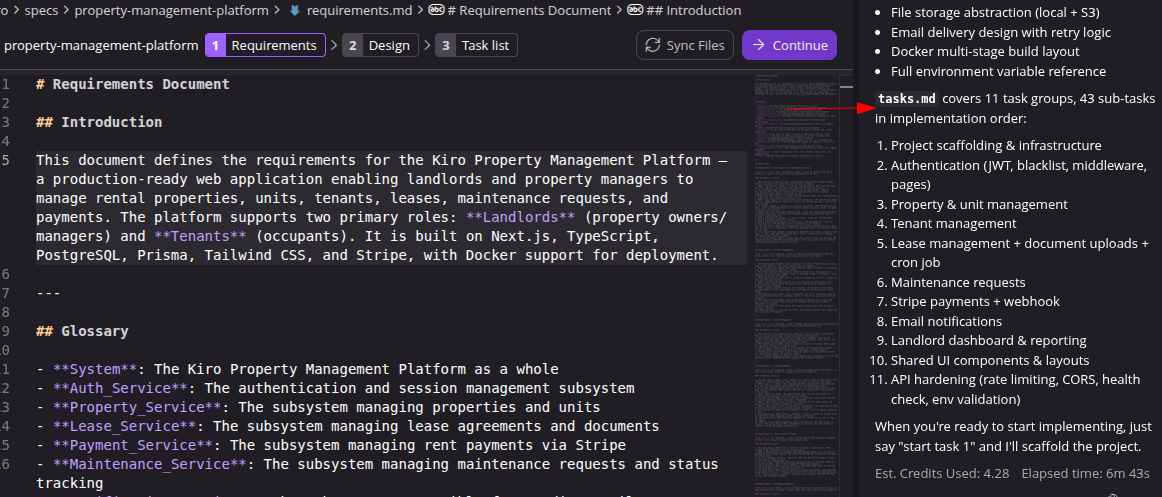
Task: Click the symbol icon before '# Requirements Document'
Action: point(436,10)
